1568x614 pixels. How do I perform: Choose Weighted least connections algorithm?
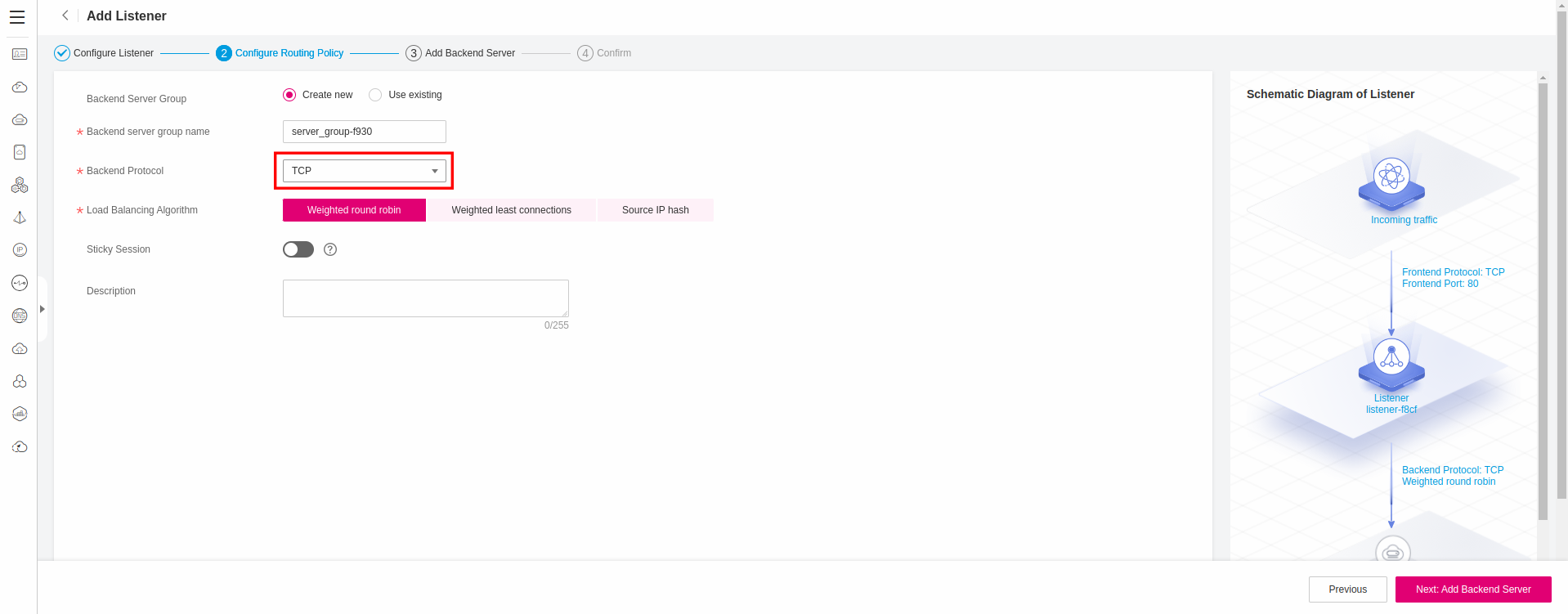pos(511,210)
